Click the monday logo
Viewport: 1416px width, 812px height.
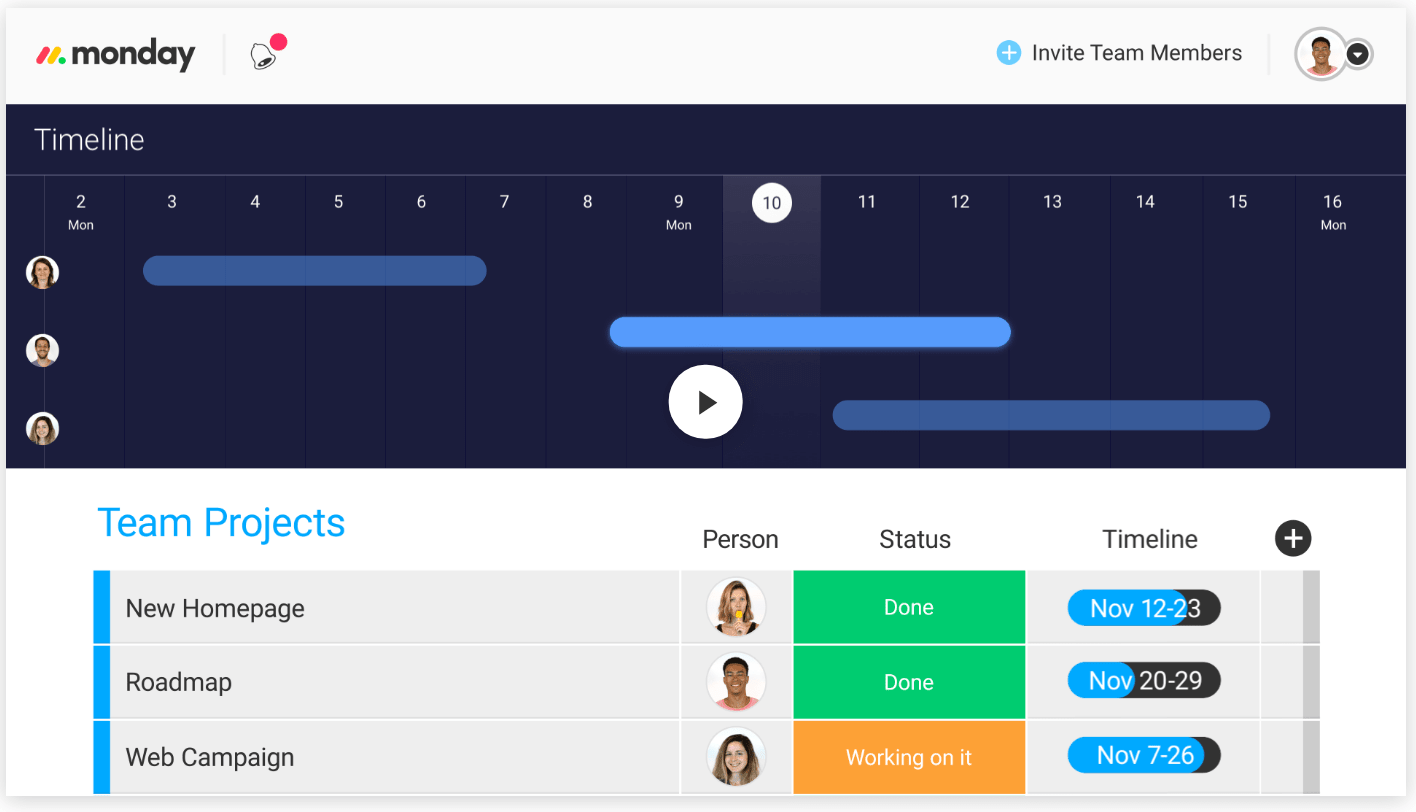coord(115,54)
